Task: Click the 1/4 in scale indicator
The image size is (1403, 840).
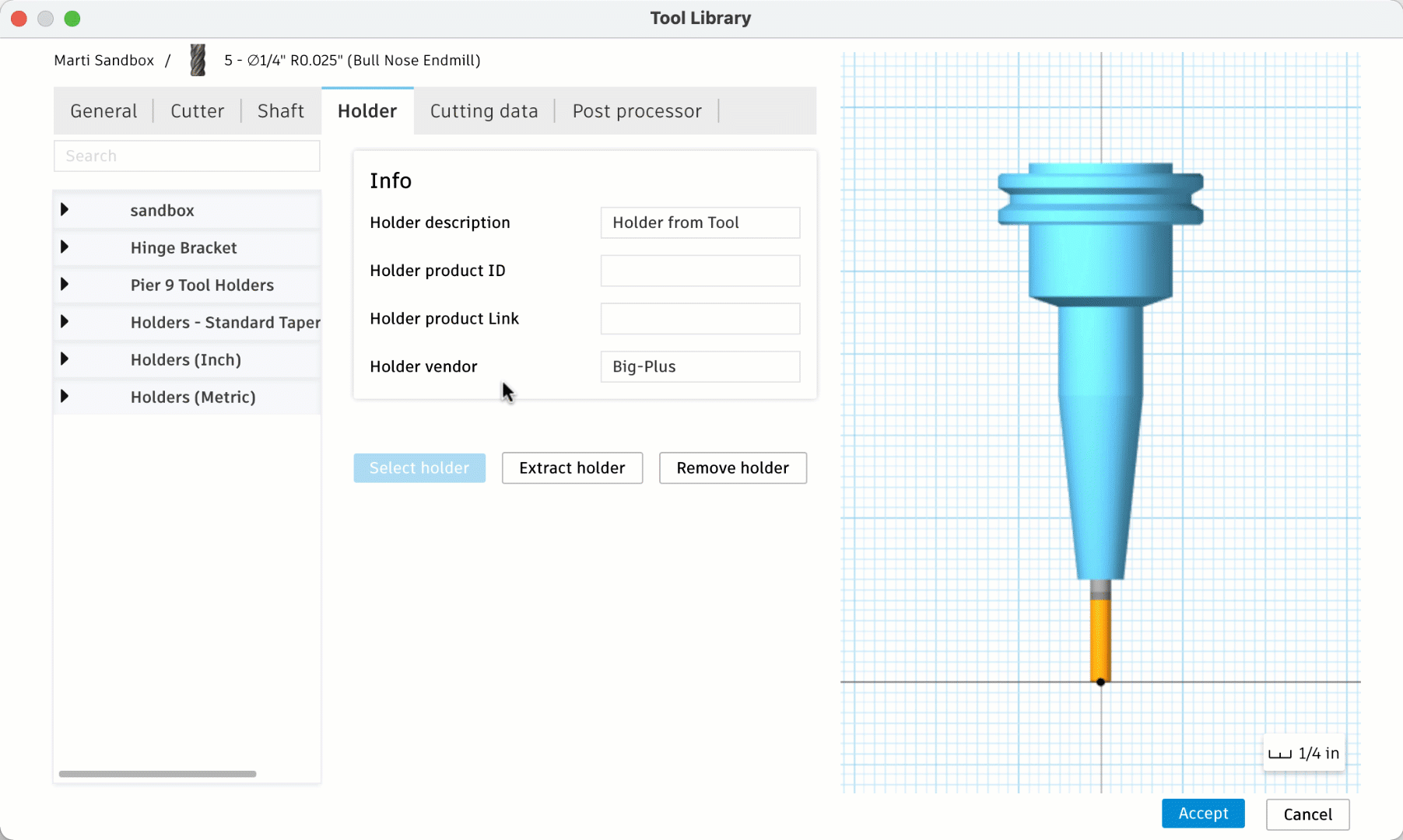Action: coord(1304,753)
